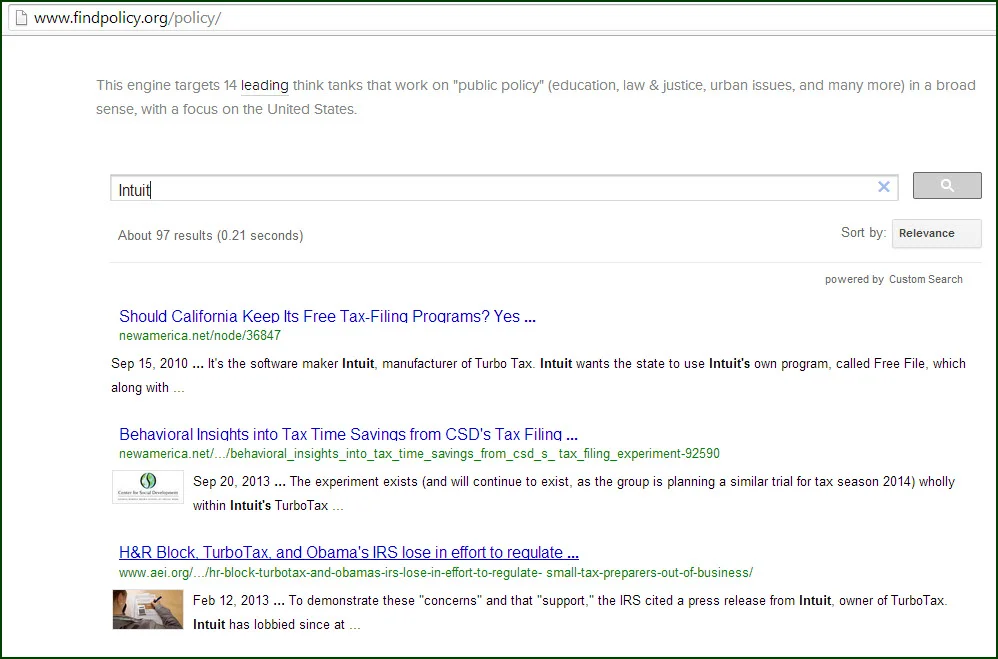The image size is (998, 659).
Task: Open the 'H&R Block, TurboTax, and Obama's IRS' result
Action: click(x=349, y=552)
